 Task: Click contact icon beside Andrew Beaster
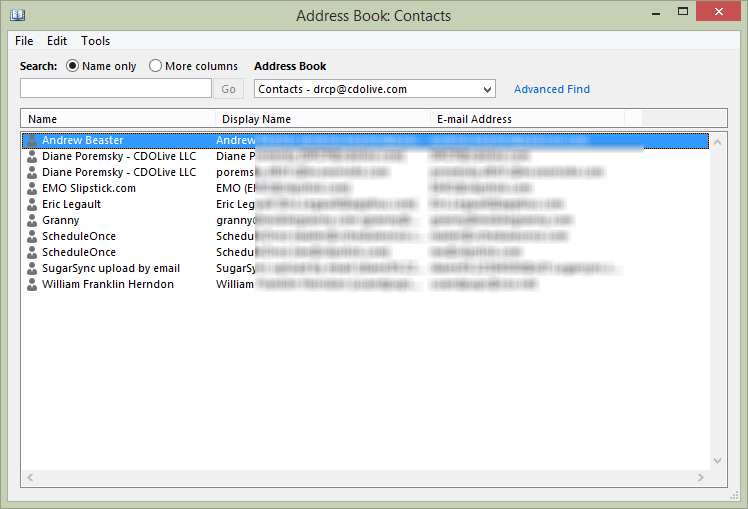pyautogui.click(x=32, y=140)
